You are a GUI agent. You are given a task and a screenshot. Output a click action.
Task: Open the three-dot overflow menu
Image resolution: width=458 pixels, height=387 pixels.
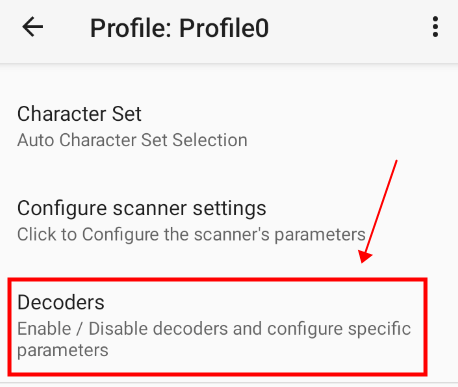(435, 27)
